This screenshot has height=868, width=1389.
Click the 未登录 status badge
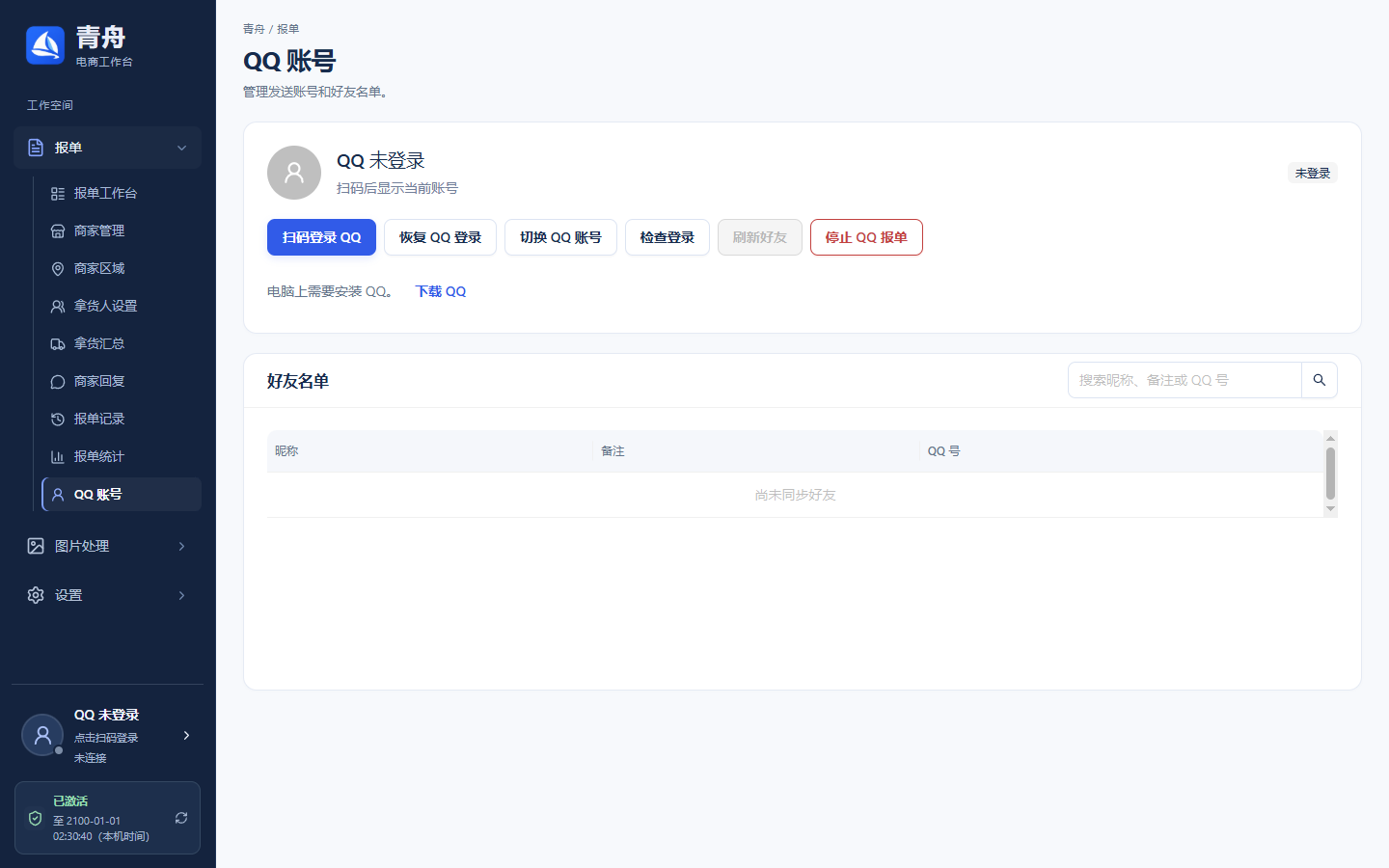(x=1313, y=174)
